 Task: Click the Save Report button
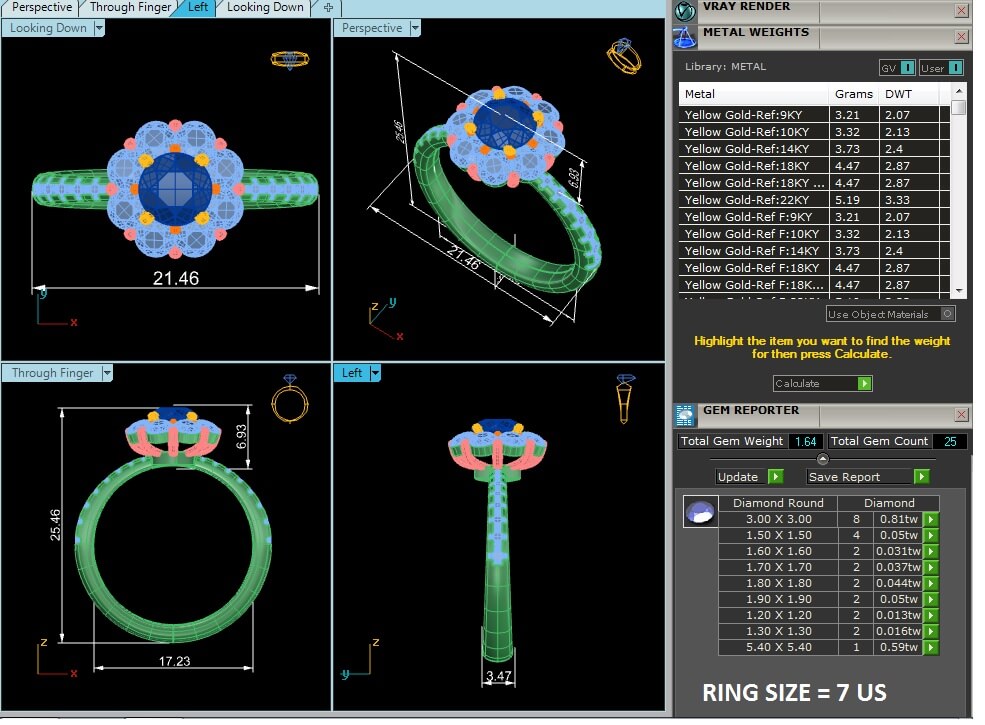(867, 477)
